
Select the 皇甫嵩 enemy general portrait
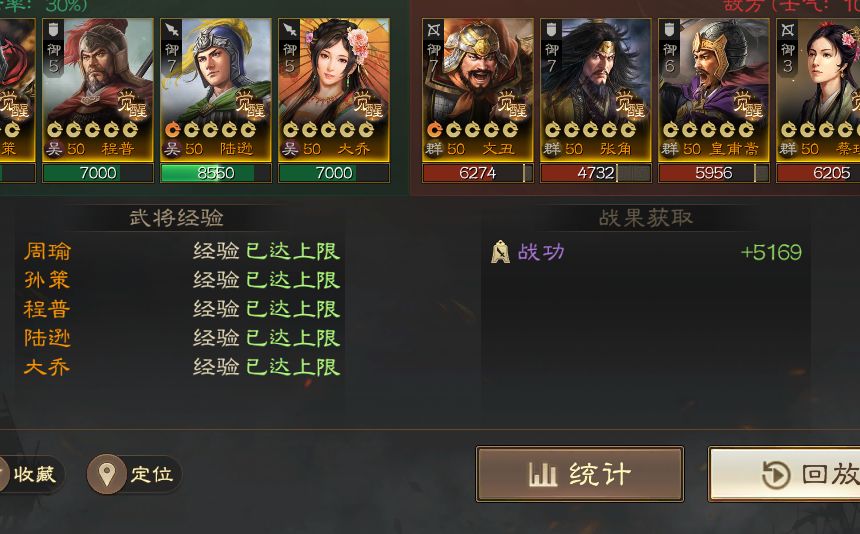(714, 90)
